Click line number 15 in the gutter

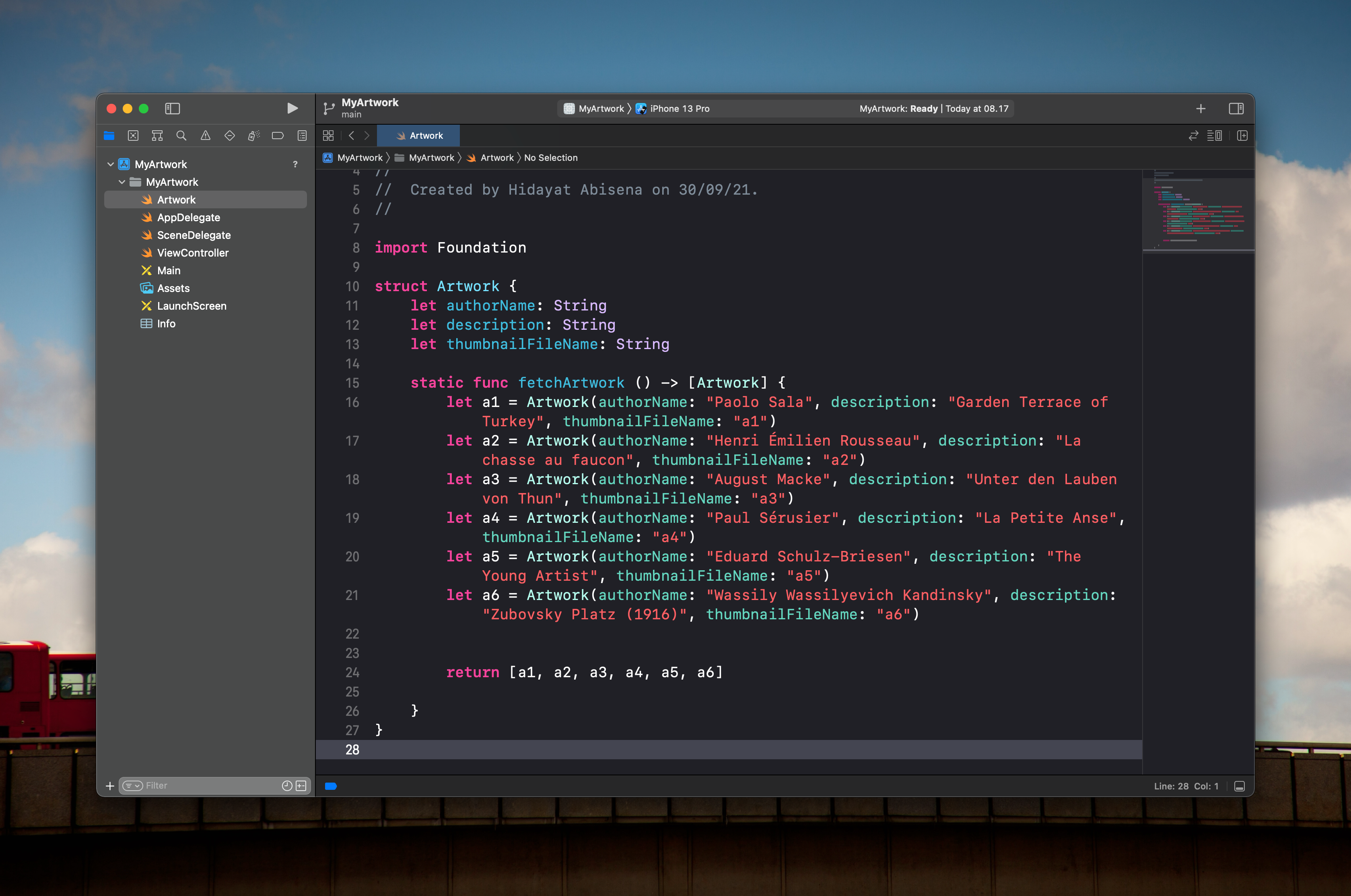point(352,383)
